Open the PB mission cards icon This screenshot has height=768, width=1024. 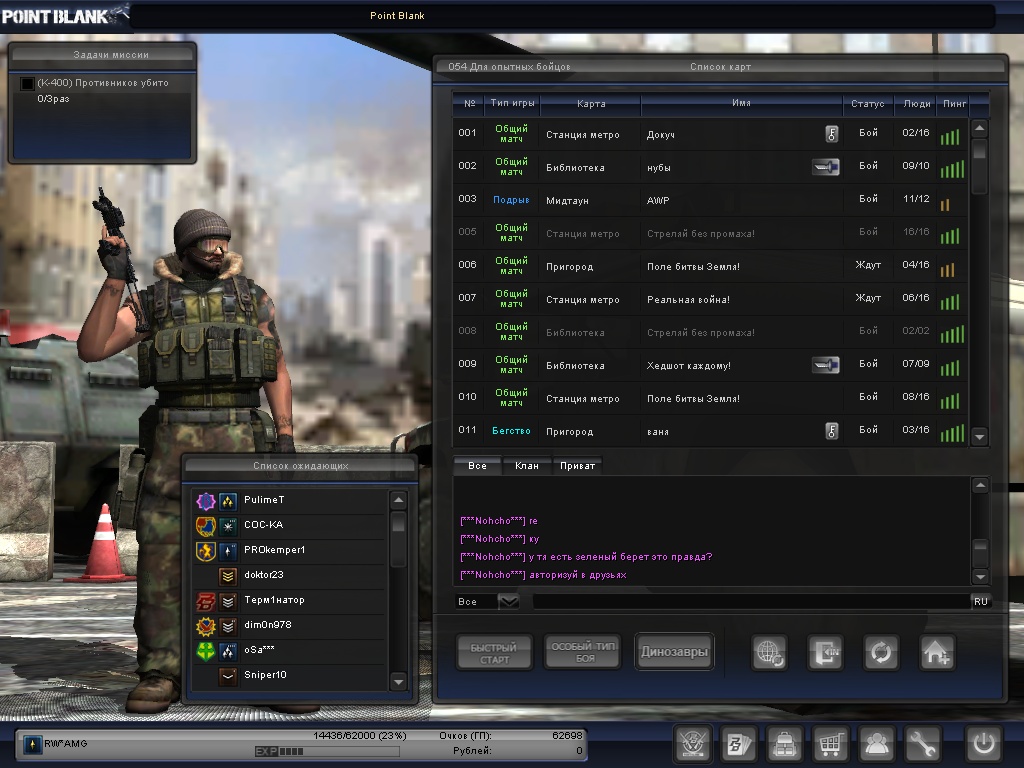click(739, 744)
